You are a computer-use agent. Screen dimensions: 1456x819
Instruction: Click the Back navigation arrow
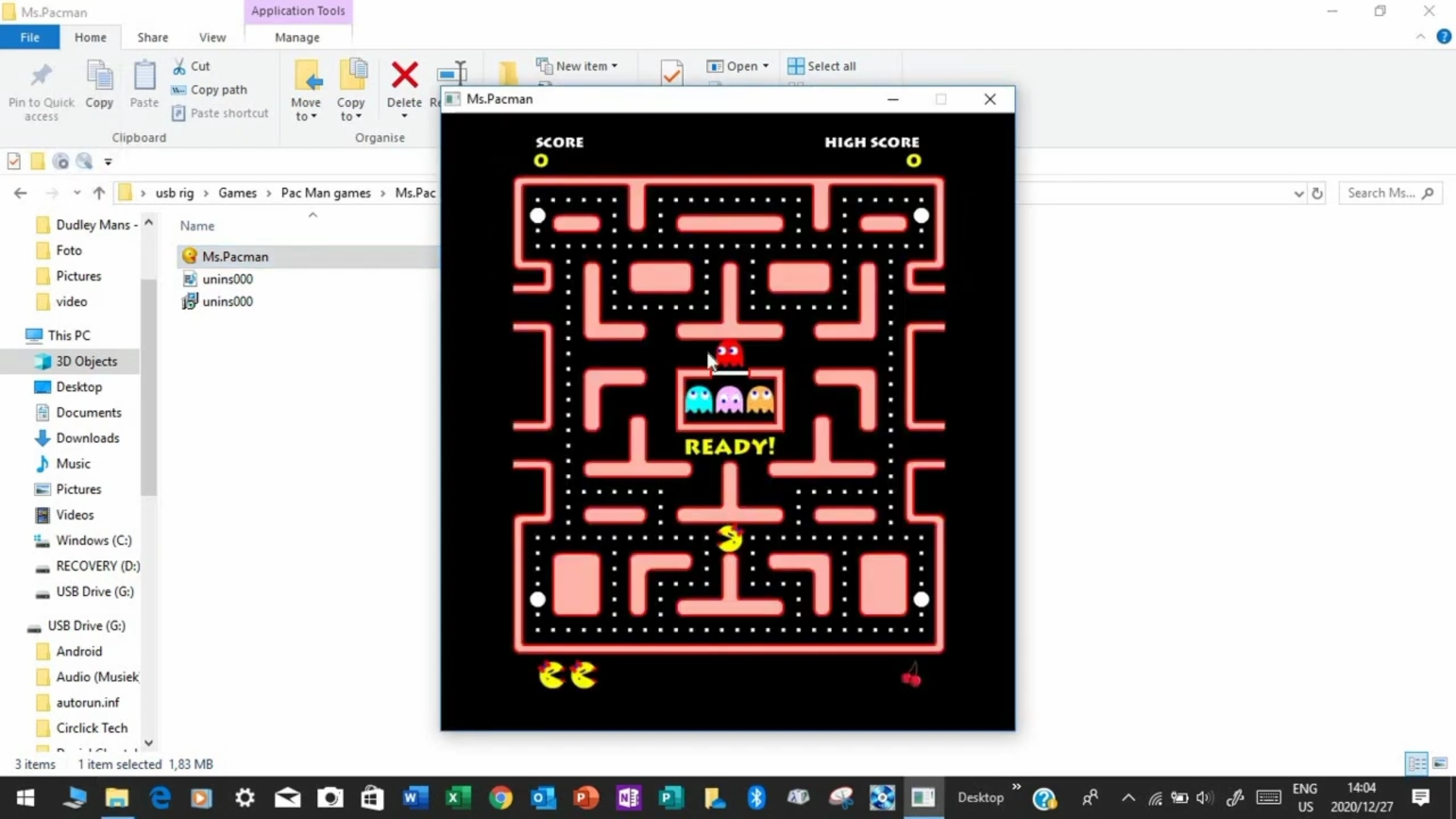20,193
